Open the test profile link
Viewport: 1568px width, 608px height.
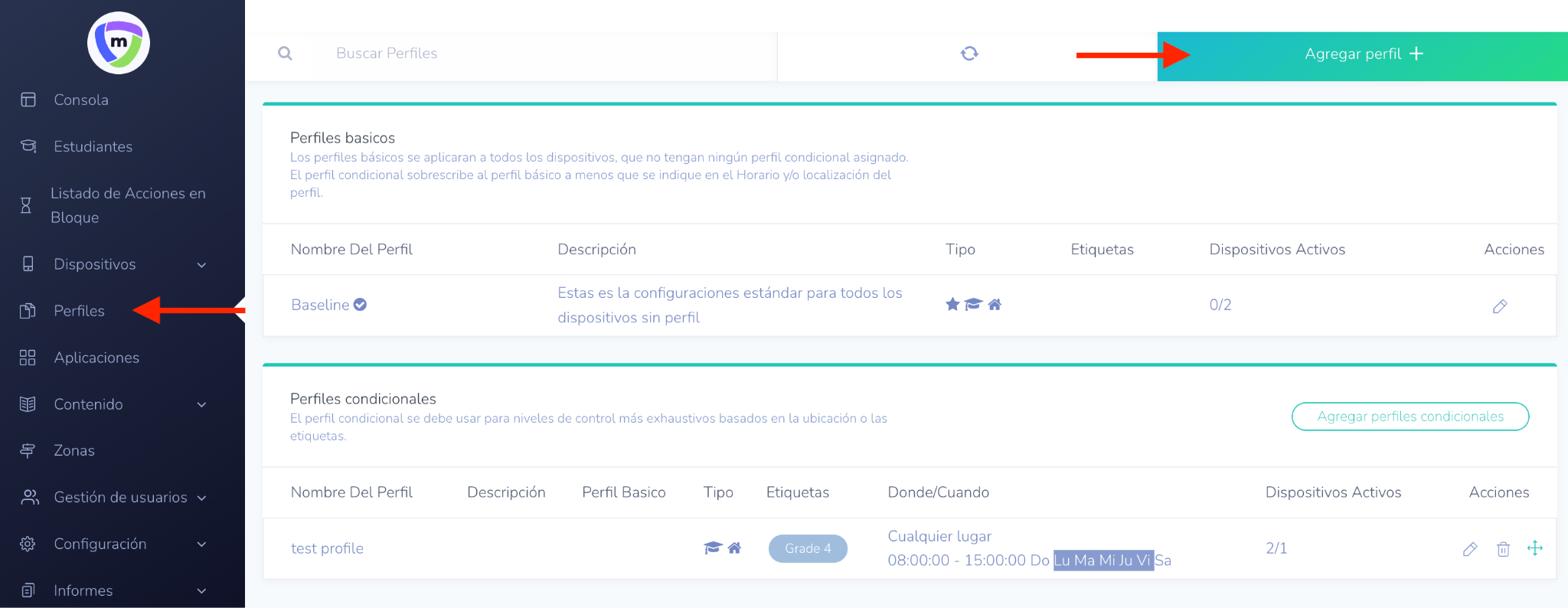327,549
